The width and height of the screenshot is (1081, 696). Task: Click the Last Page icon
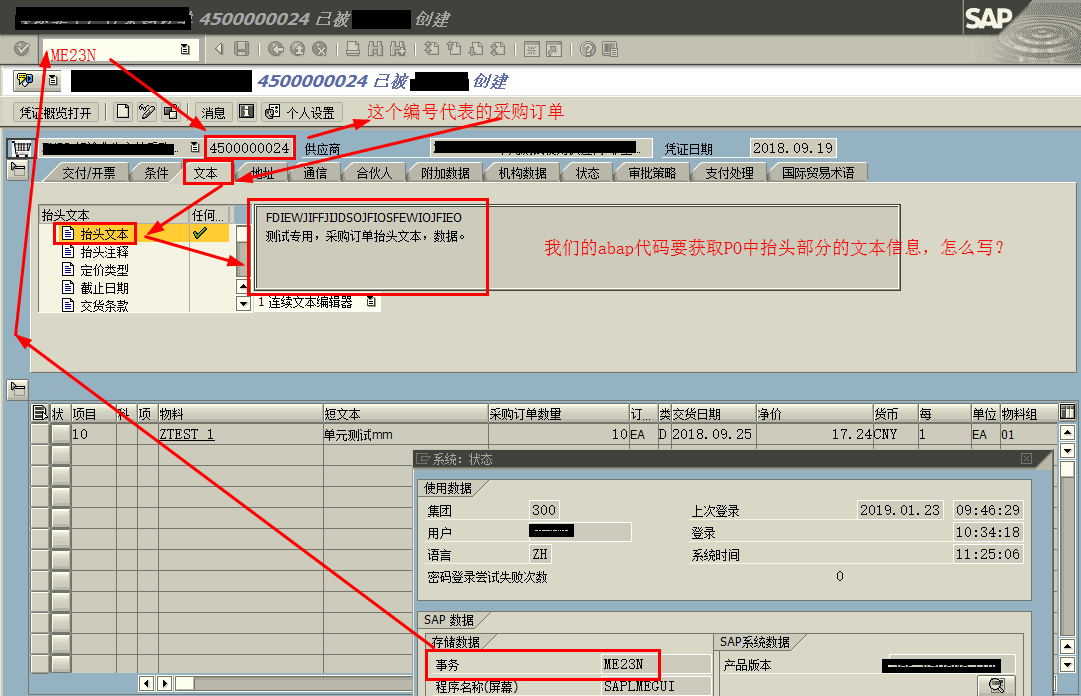[498, 49]
